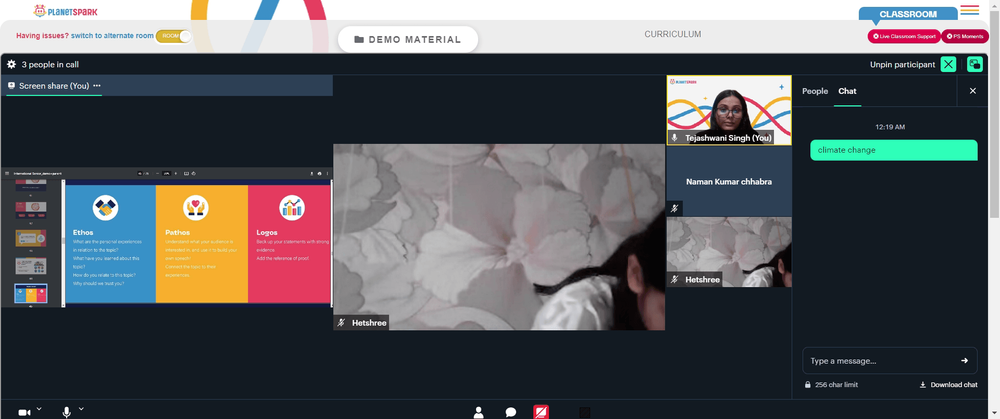Print from the PDF viewer toolbar
Screen dimensions: 1000x419
tap(319, 173)
